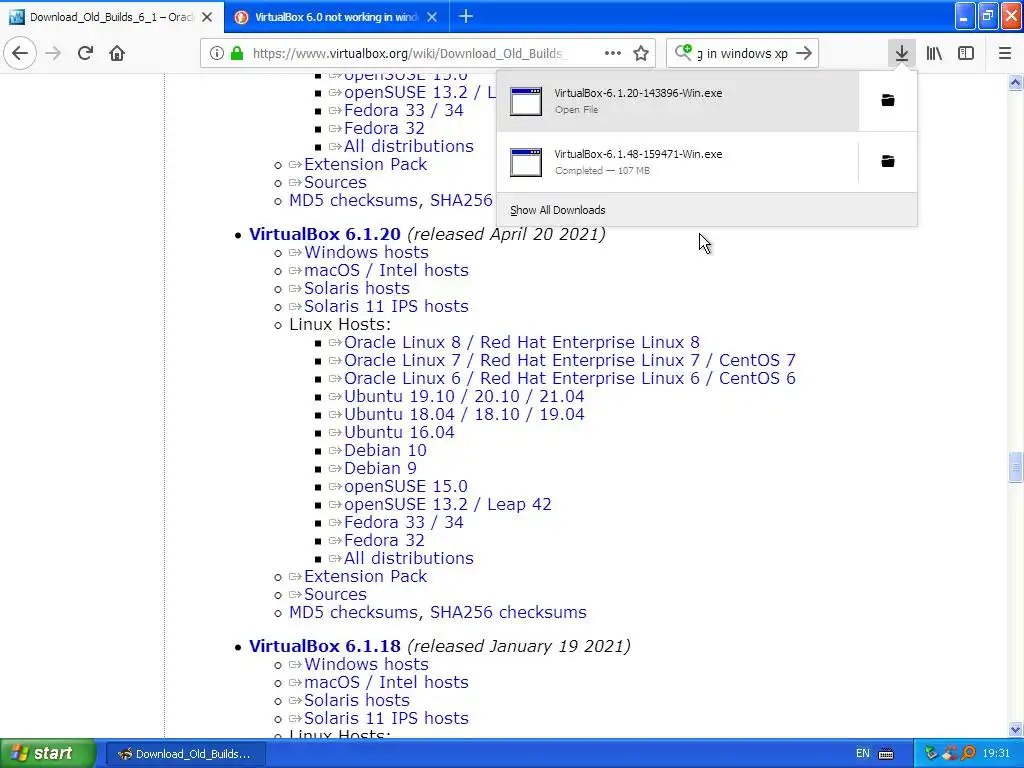Close the VirtualBox 6.0 not working tab

coord(432,17)
